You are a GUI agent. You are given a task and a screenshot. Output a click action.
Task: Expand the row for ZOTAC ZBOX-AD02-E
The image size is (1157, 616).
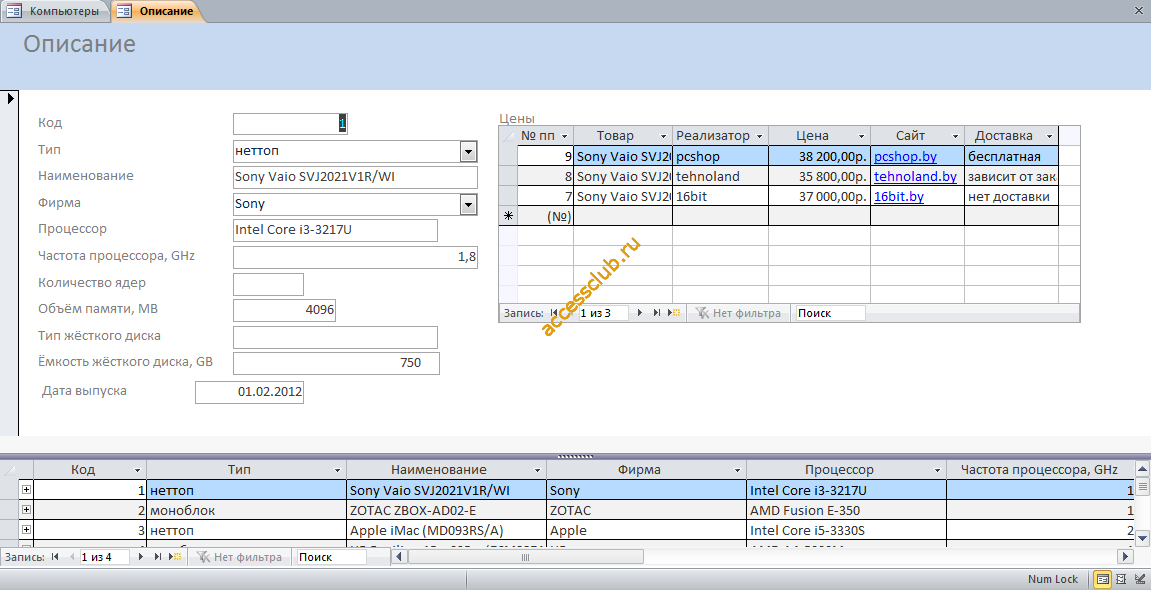26,510
